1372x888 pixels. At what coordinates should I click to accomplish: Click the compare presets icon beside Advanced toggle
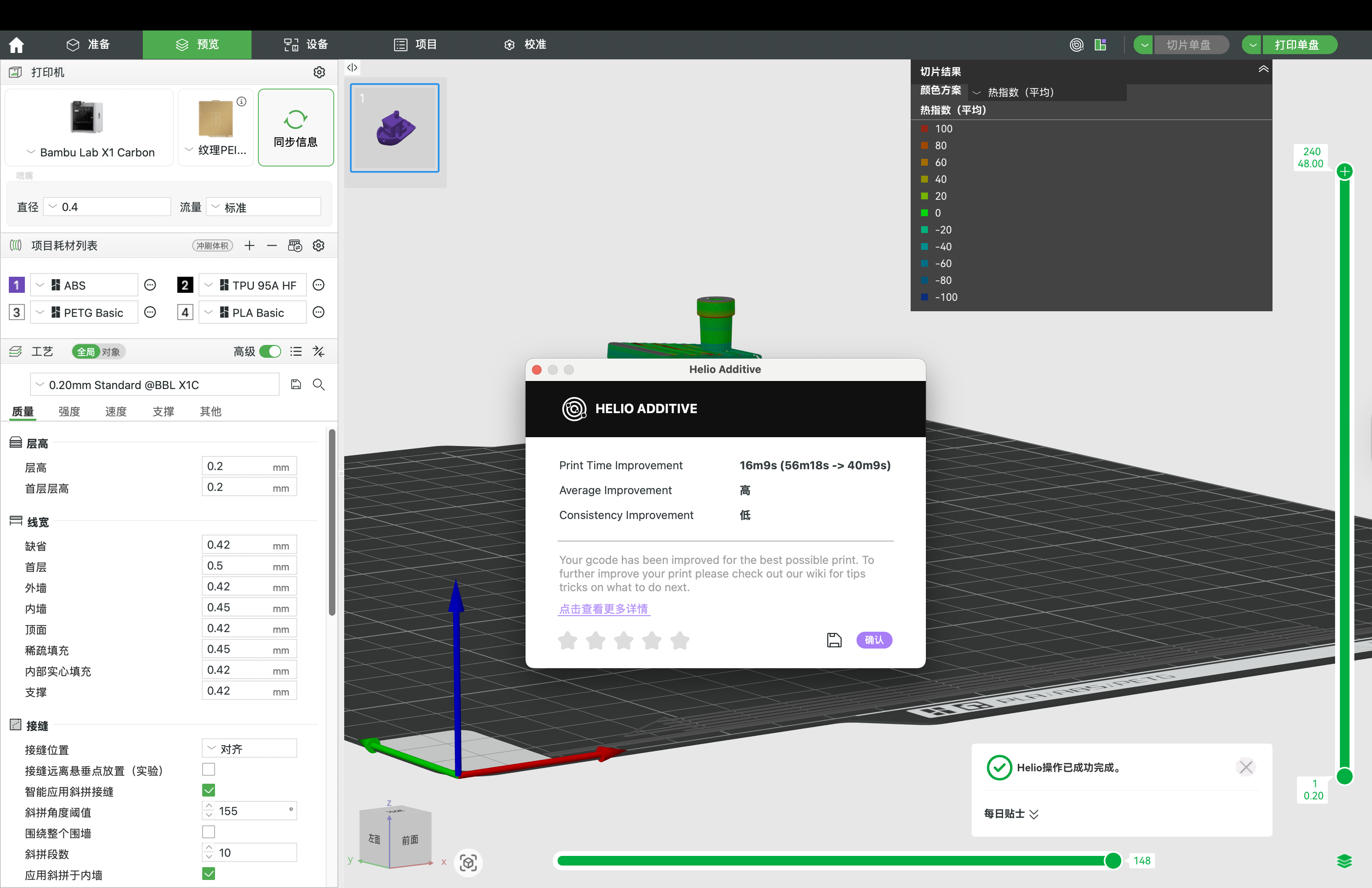318,351
